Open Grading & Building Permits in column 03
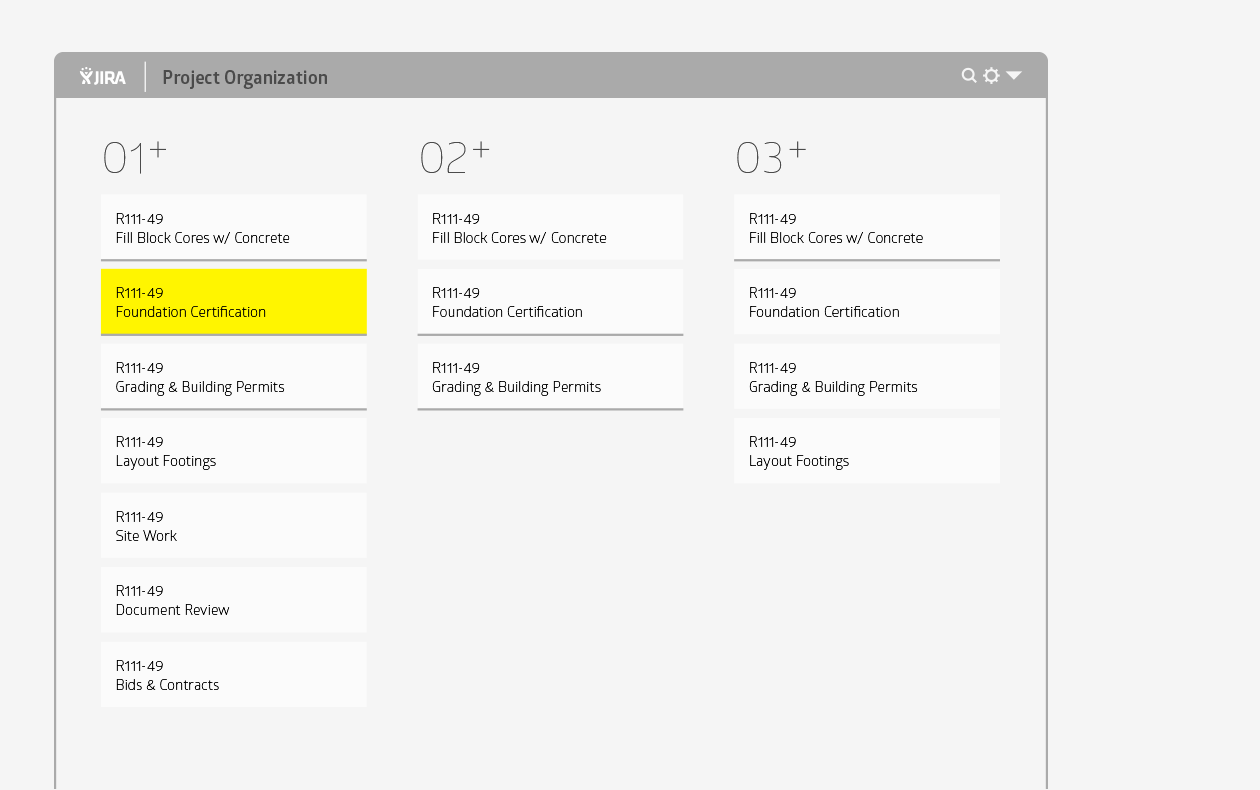Viewport: 1260px width, 790px height. tap(867, 377)
